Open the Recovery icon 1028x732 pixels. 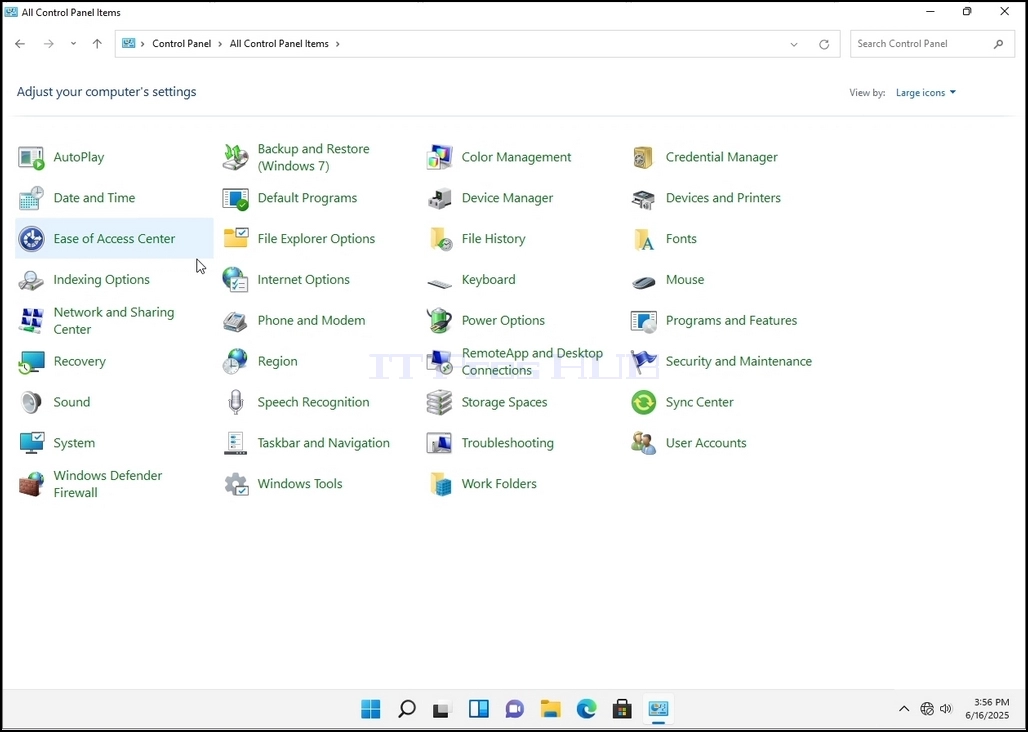(31, 362)
